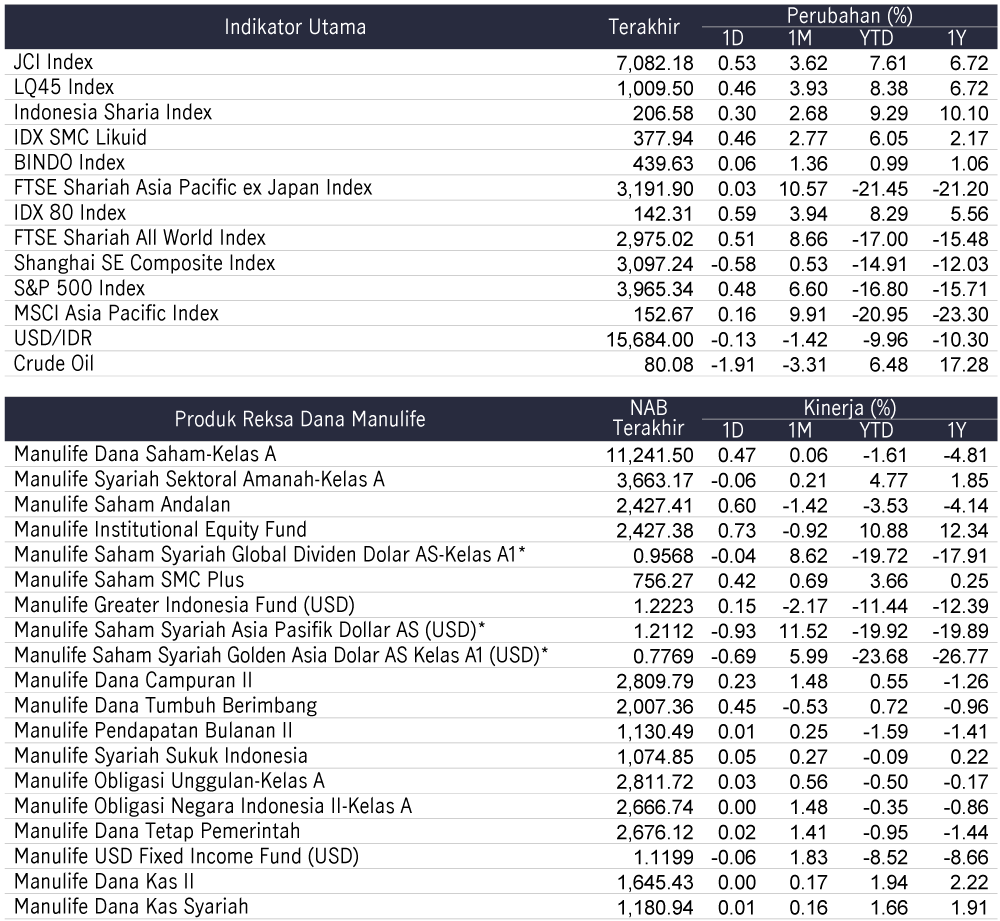This screenshot has width=1000, height=921.
Task: Select BINDO Index value 439.63
Action: click(x=663, y=164)
